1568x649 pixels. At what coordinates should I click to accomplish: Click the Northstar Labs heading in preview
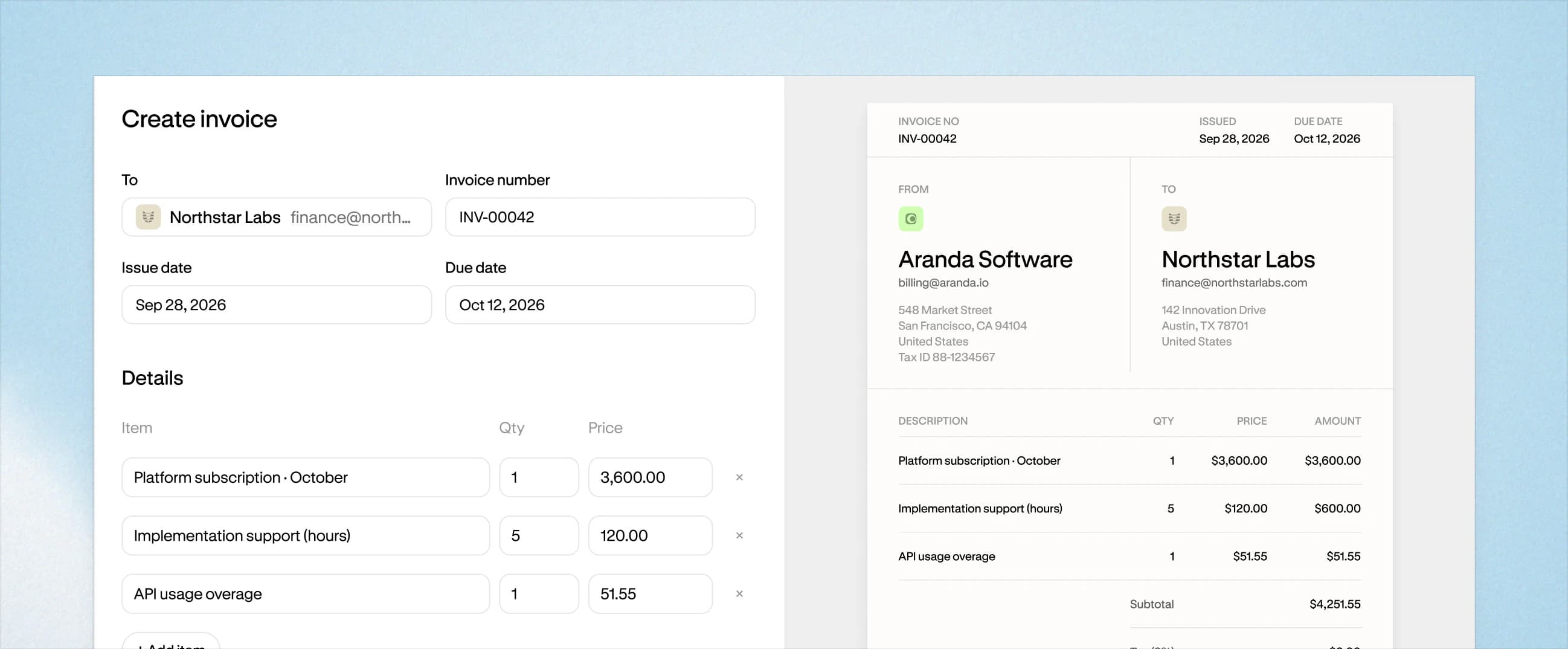pos(1238,259)
